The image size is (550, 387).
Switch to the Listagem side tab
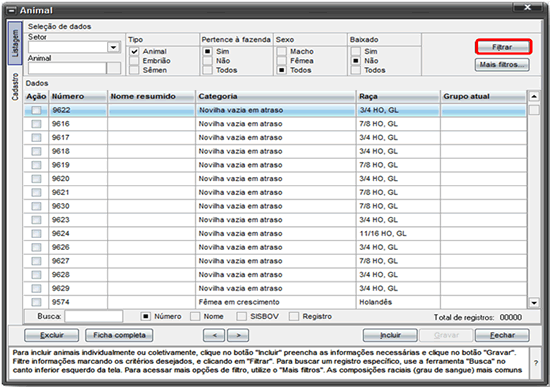pyautogui.click(x=15, y=43)
